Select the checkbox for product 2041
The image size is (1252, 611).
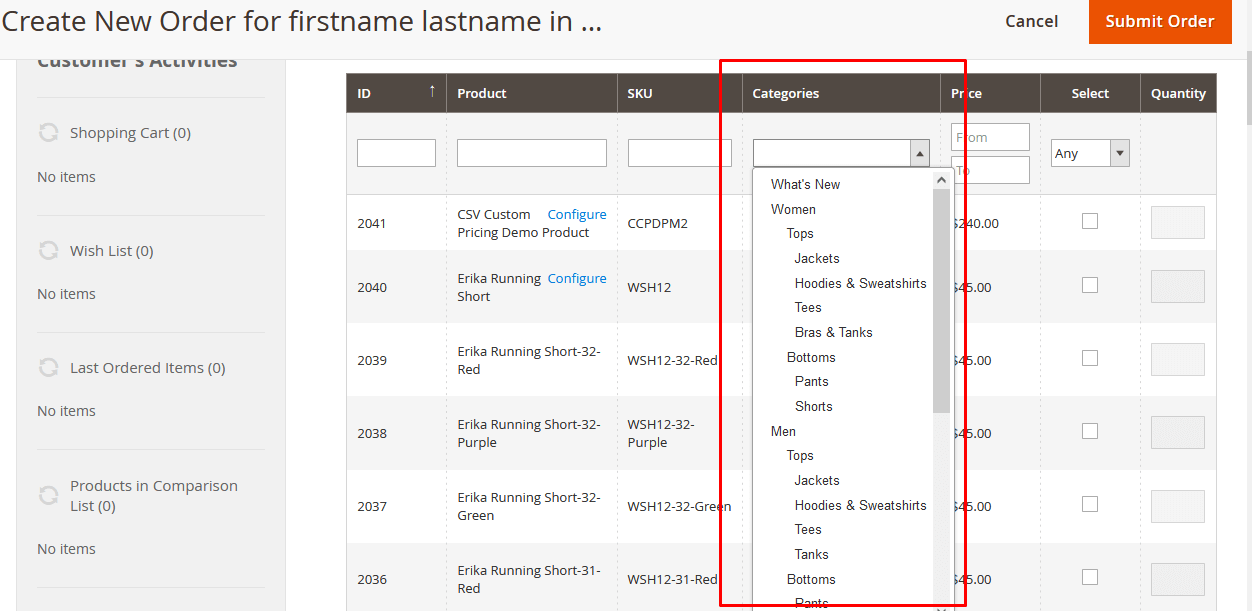click(1089, 221)
